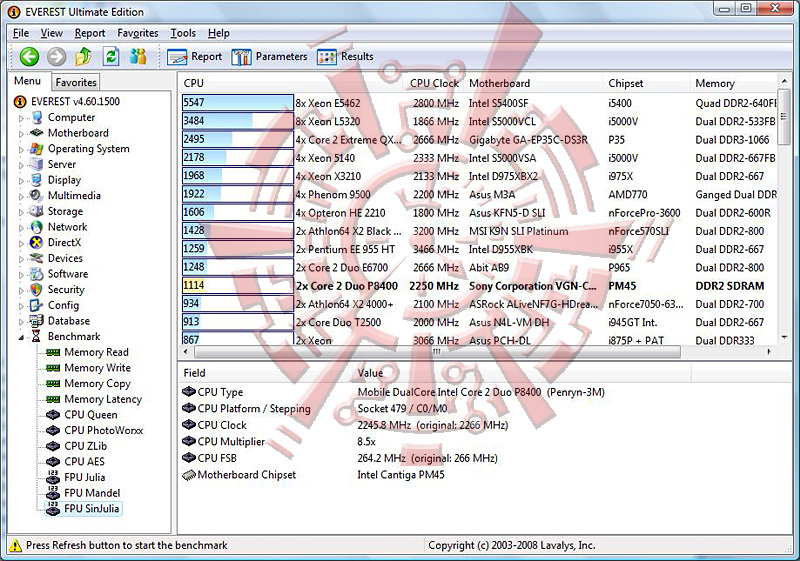Click the warning icon in status bar
800x561 pixels.
[15, 545]
